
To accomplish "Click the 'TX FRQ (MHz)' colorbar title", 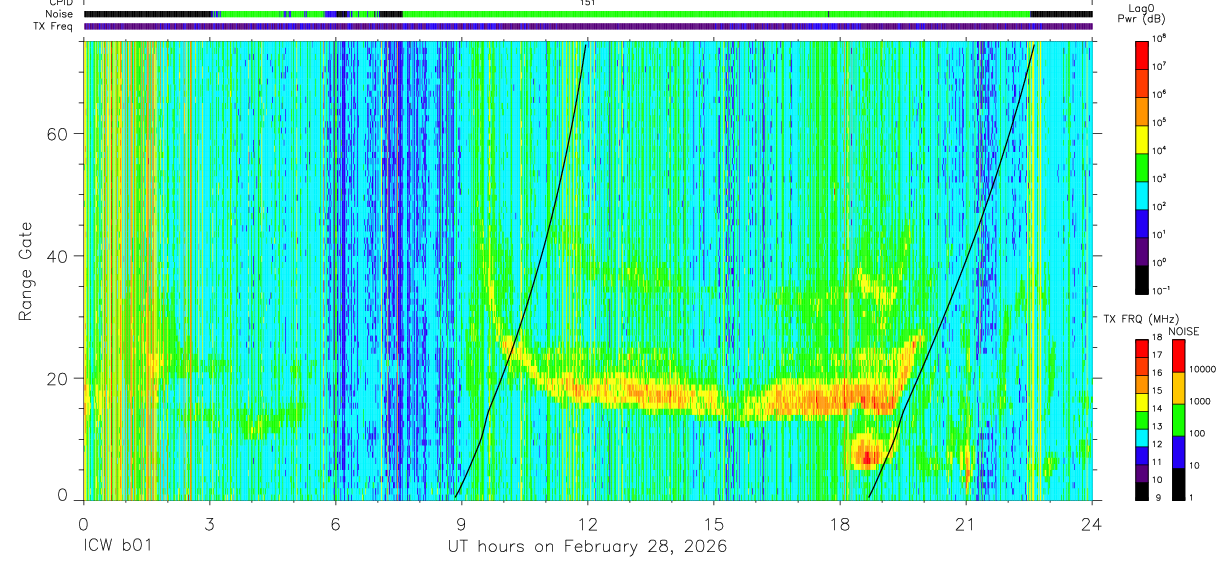I will (x=1140, y=318).
